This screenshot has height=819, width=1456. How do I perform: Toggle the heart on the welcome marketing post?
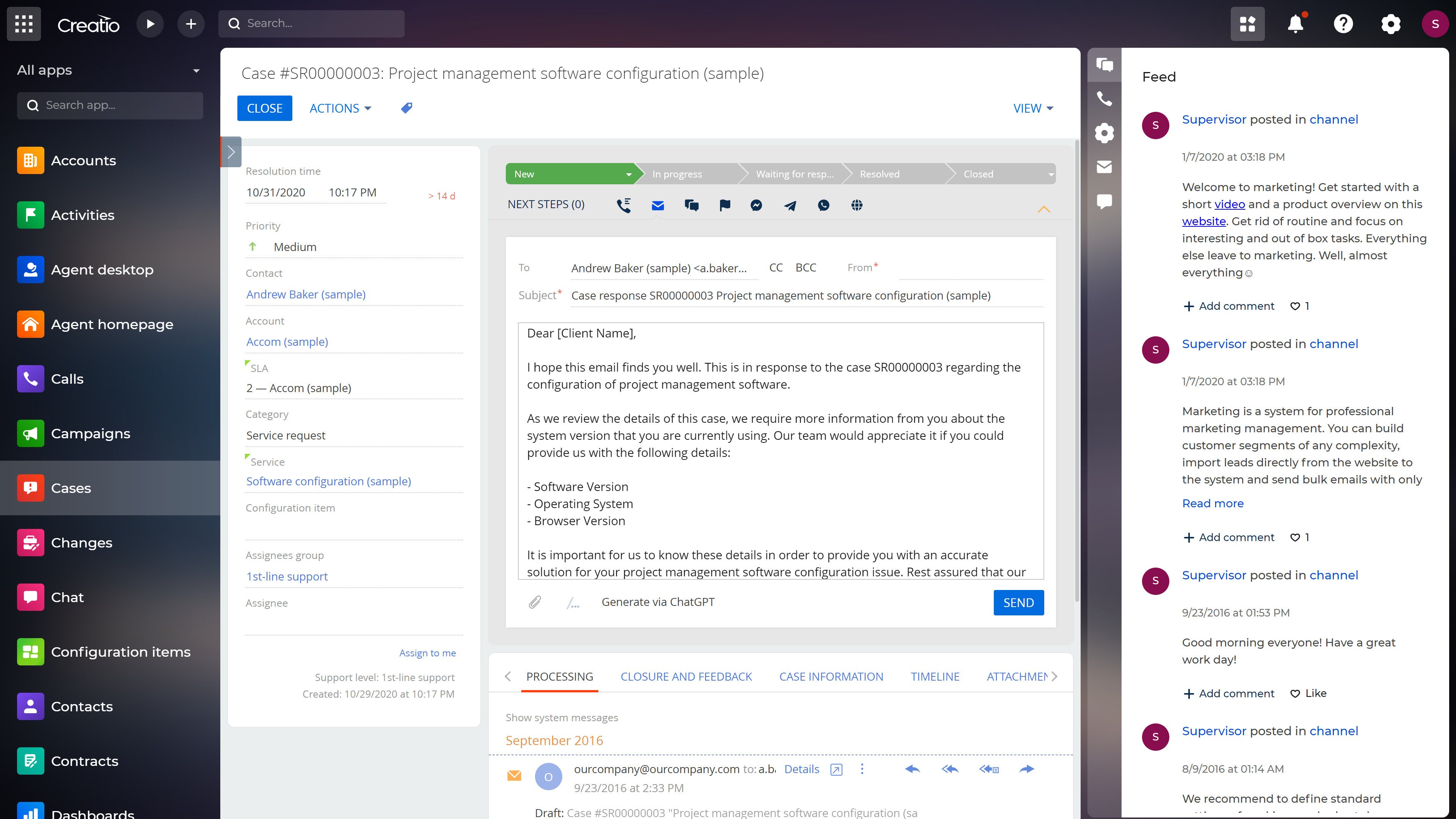coord(1294,306)
